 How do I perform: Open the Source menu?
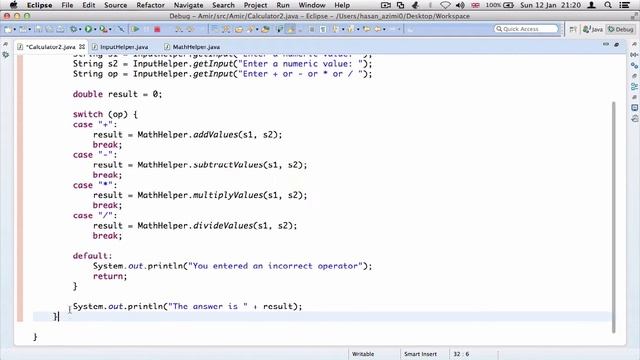point(116,5)
